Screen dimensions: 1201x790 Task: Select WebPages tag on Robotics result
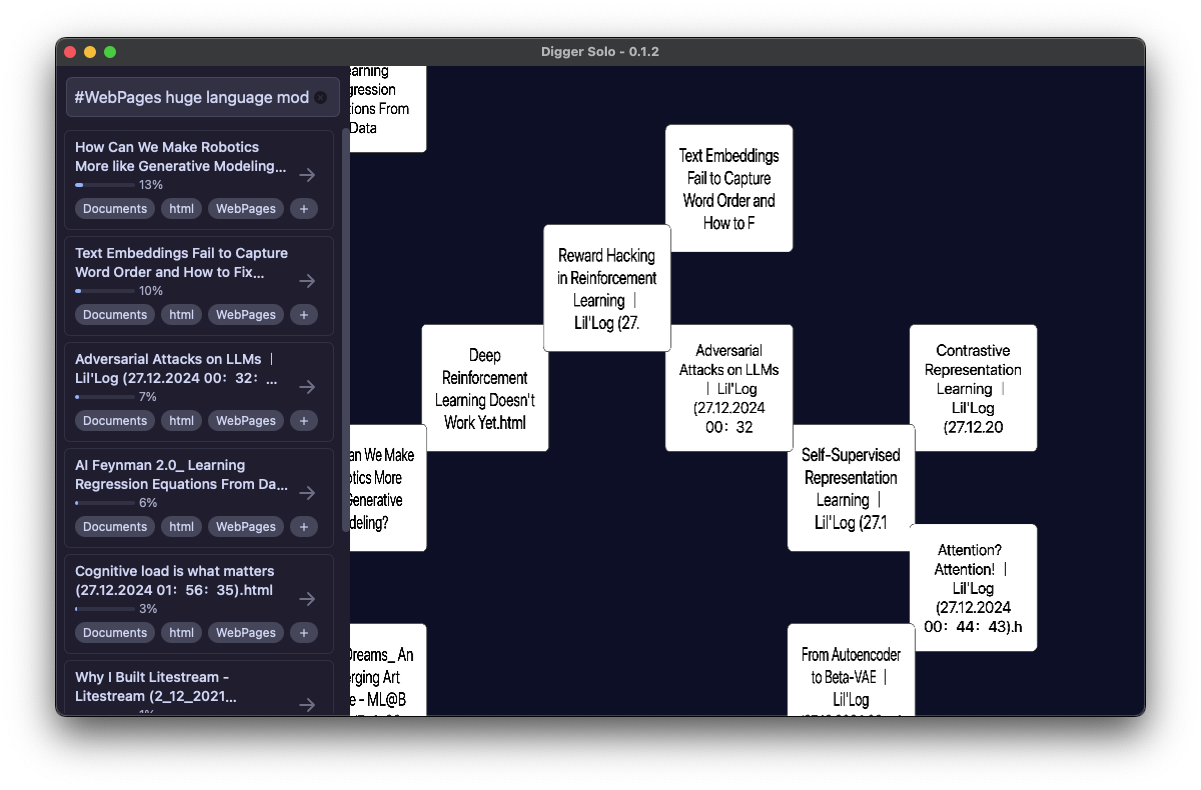tap(246, 209)
